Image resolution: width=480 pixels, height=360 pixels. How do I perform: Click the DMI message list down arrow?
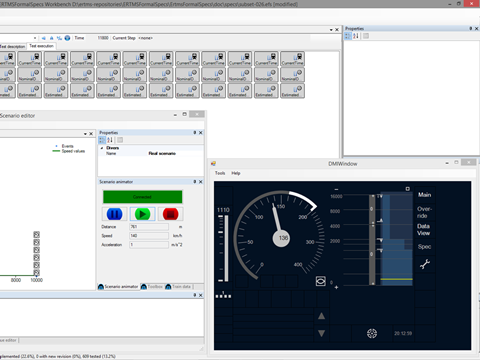321,333
